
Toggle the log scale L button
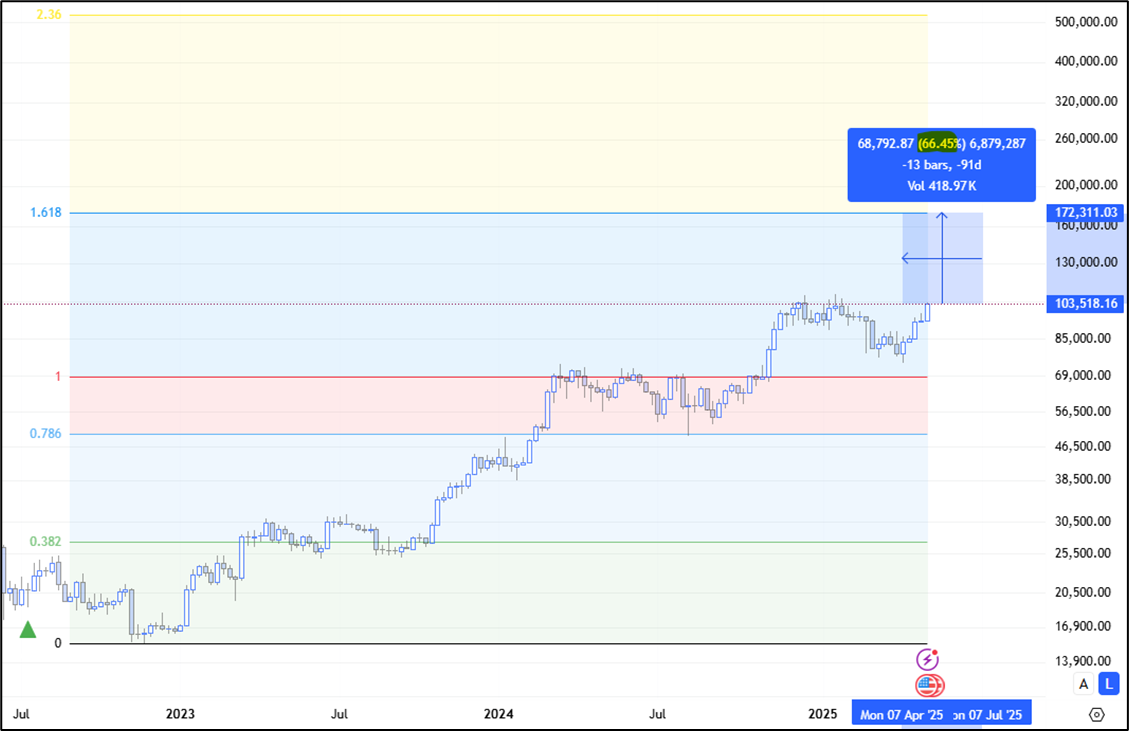point(1108,684)
